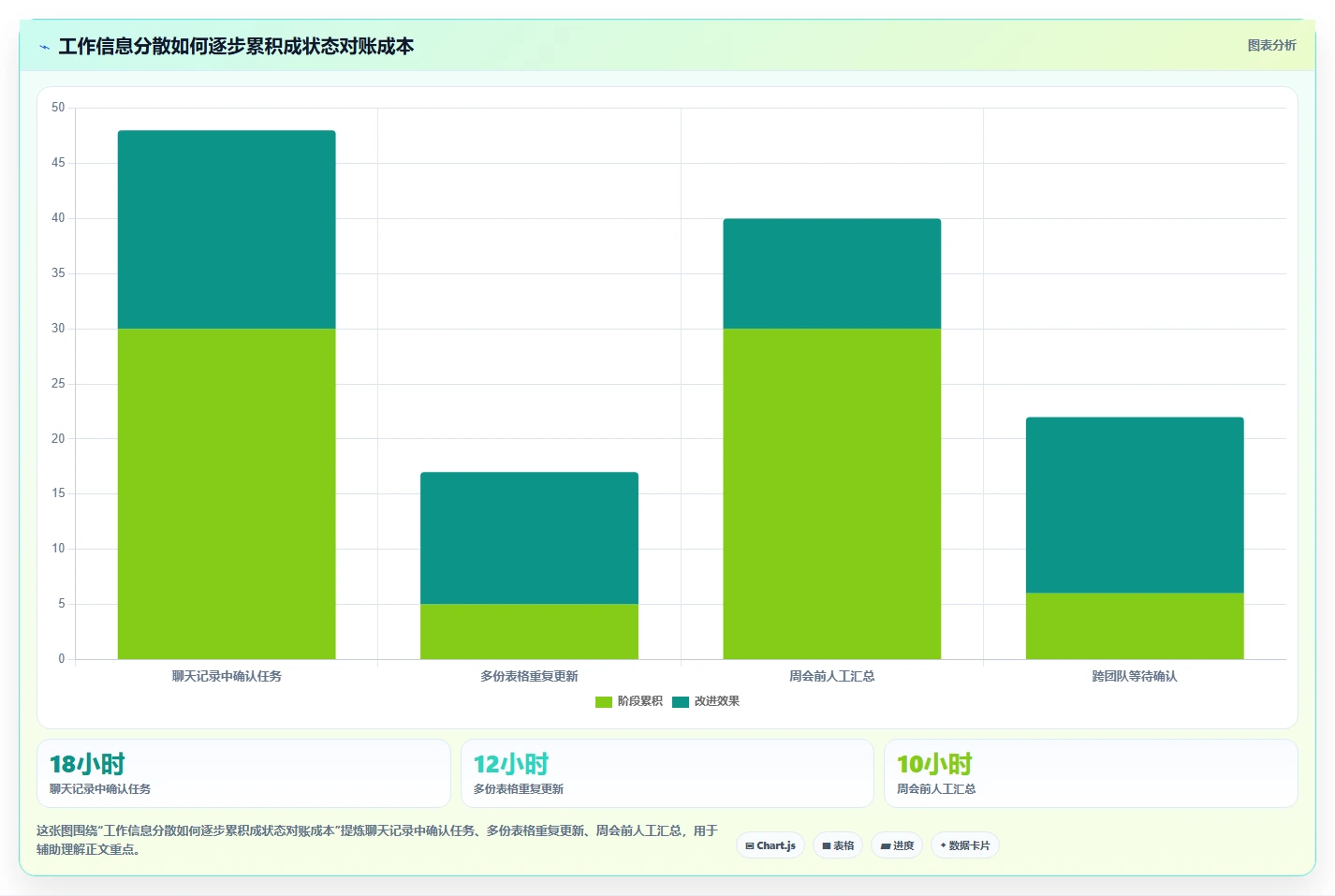This screenshot has height=896, width=1335.
Task: Click the icon inside the 表格 tag
Action: pyautogui.click(x=827, y=845)
